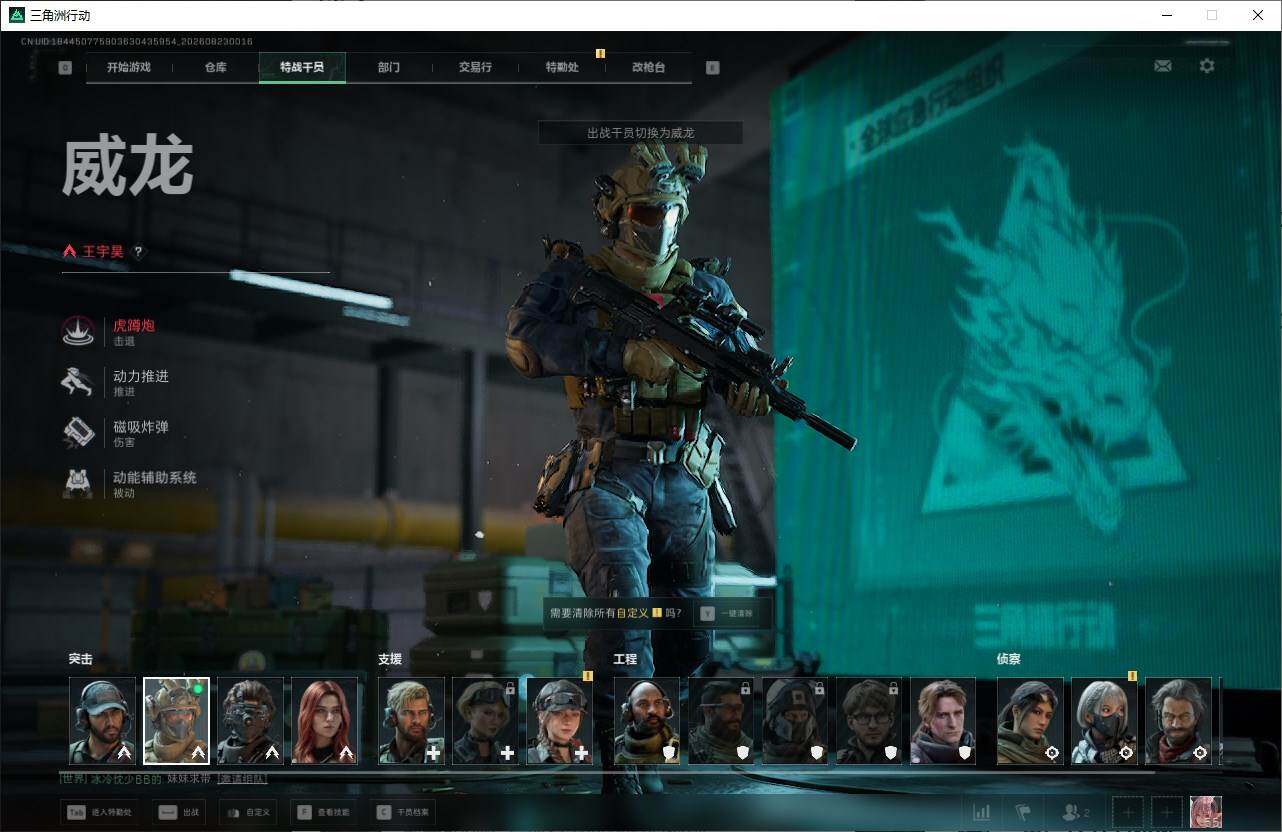Choose the helmeted woman support operator
Image resolution: width=1282 pixels, height=832 pixels.
pyautogui.click(x=559, y=721)
